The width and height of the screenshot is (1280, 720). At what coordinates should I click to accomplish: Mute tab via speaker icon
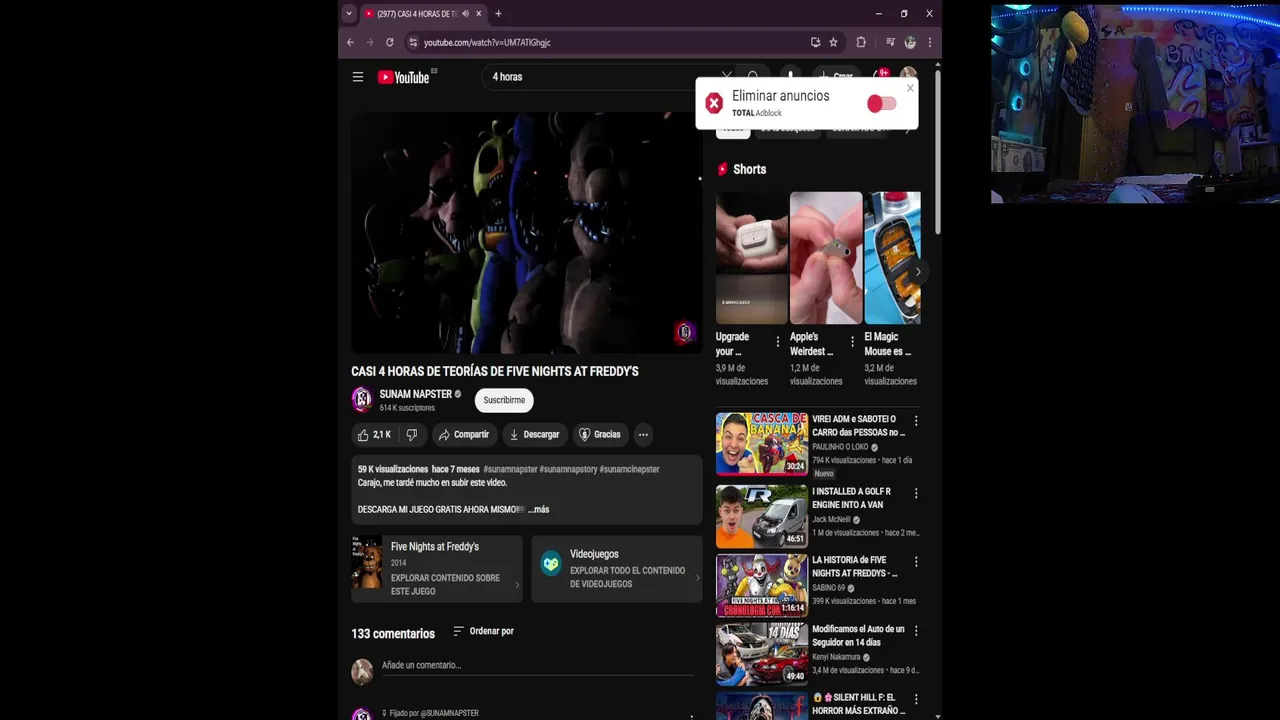tap(466, 14)
